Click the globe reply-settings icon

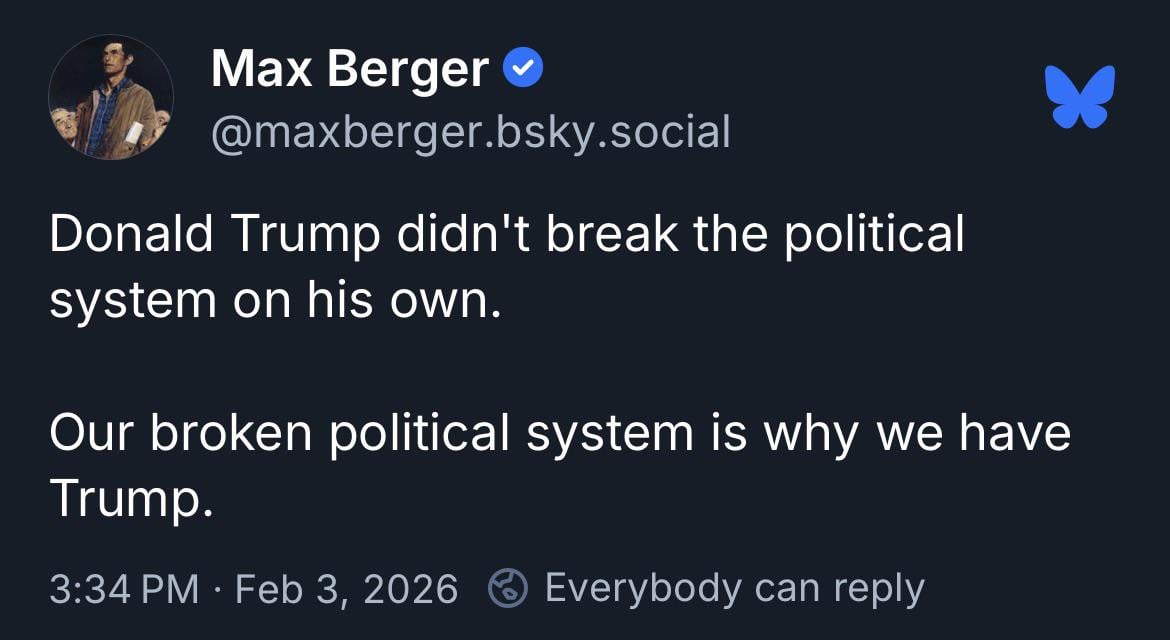point(507,588)
